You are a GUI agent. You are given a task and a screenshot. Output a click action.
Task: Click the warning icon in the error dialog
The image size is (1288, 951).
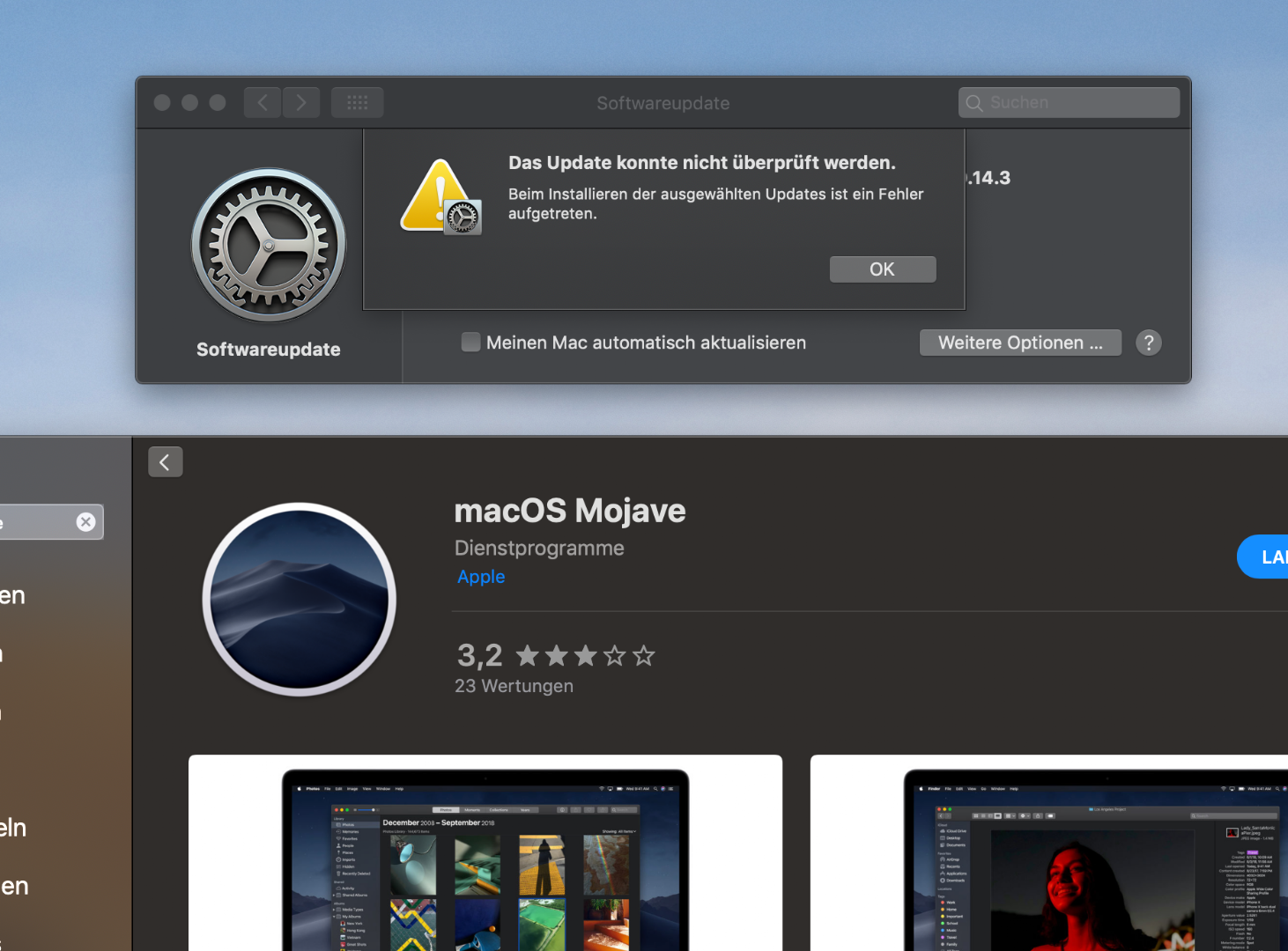pos(441,197)
